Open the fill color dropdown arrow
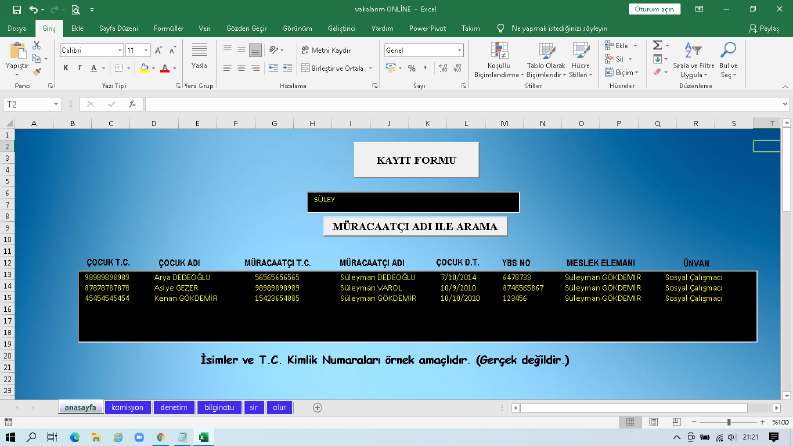The width and height of the screenshot is (793, 446). coord(153,68)
